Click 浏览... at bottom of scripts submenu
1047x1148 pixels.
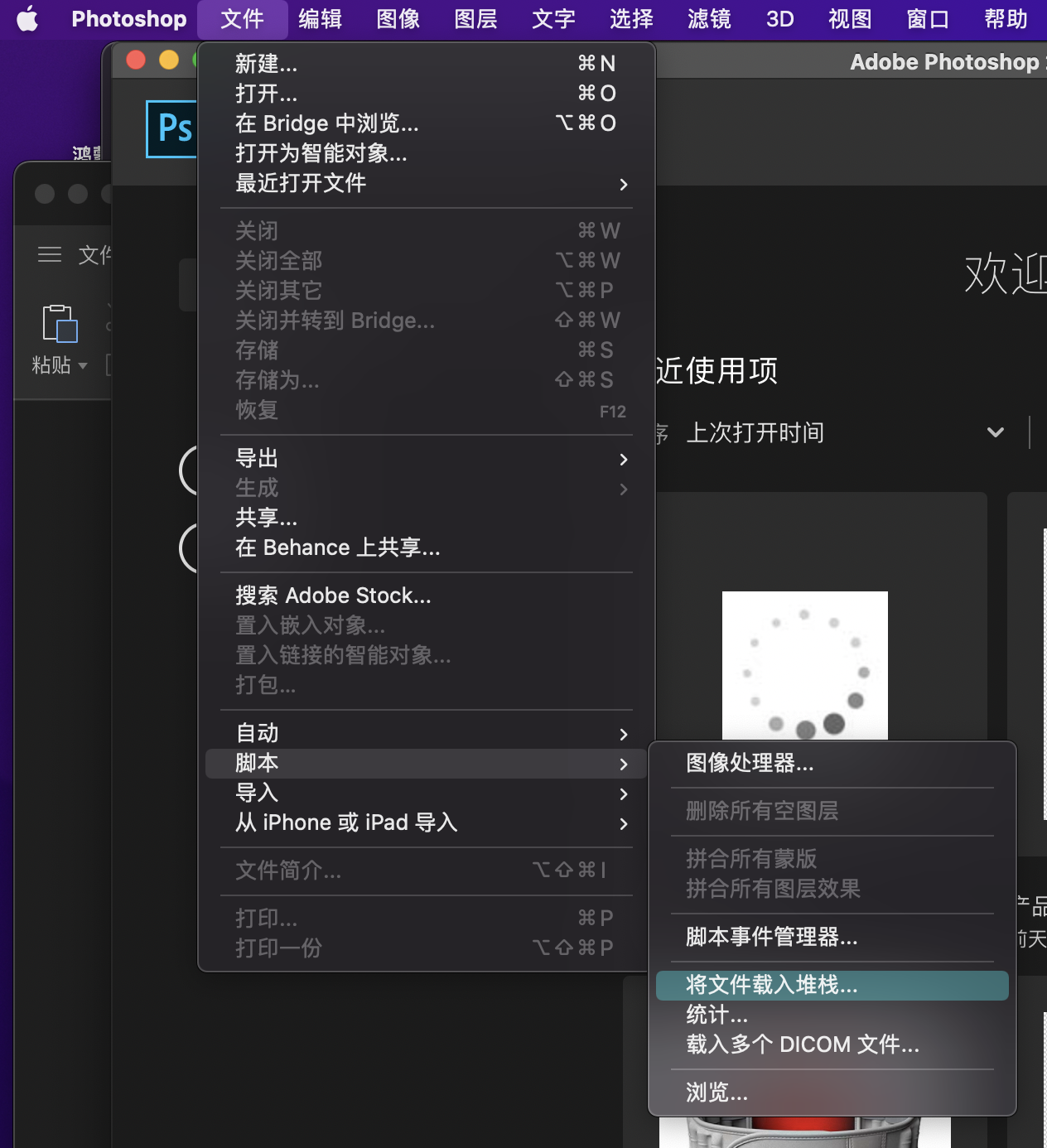click(x=716, y=1093)
